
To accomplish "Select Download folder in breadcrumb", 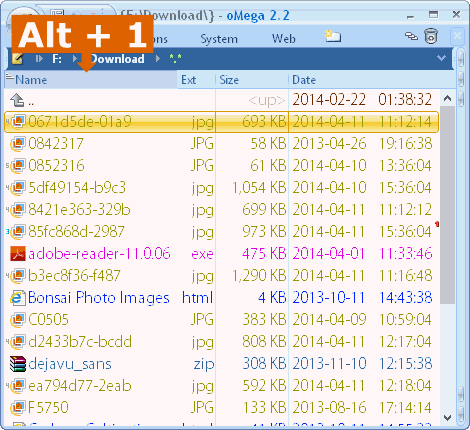I will (x=117, y=59).
